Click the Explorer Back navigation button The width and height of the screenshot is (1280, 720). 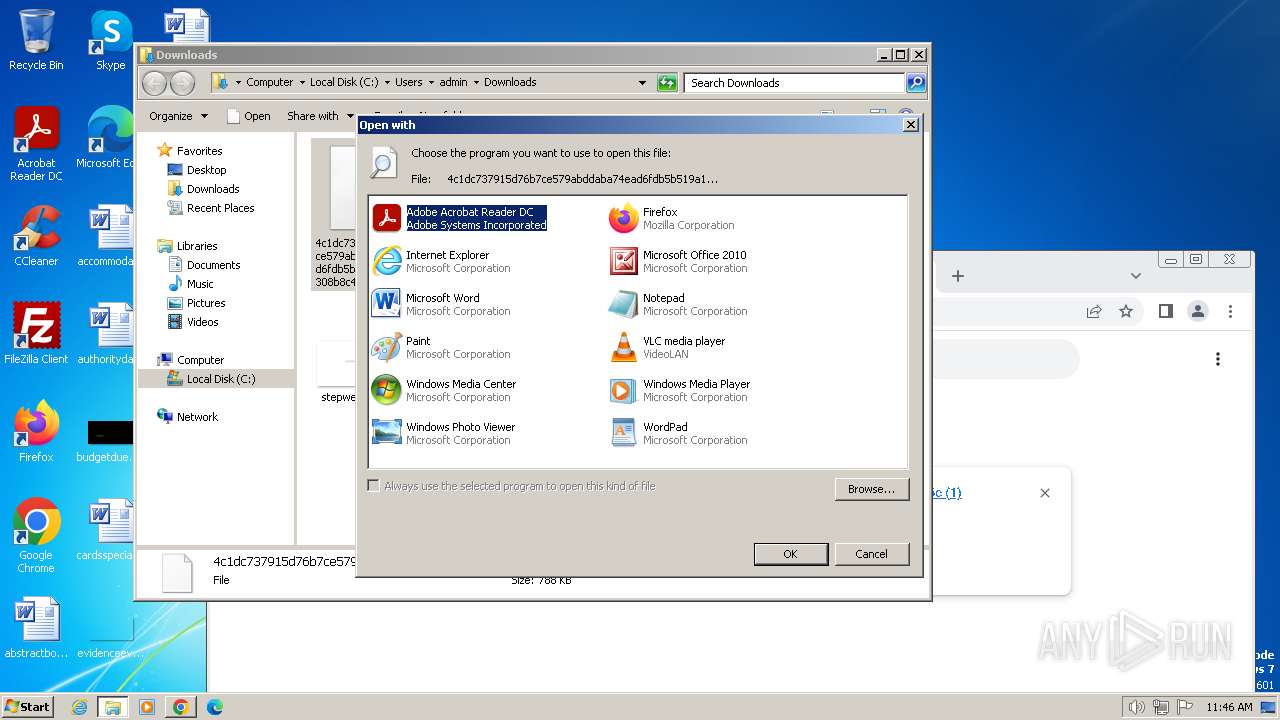click(155, 83)
